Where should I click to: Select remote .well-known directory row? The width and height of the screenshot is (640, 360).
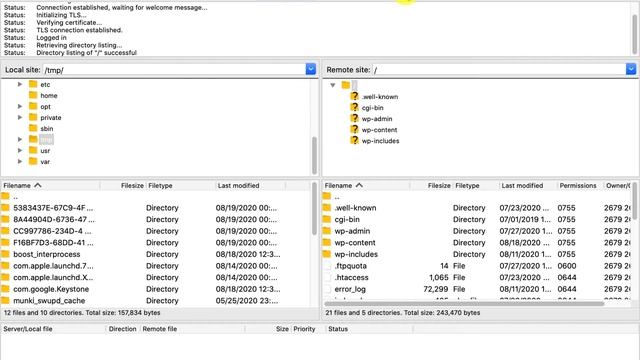[x=476, y=208]
